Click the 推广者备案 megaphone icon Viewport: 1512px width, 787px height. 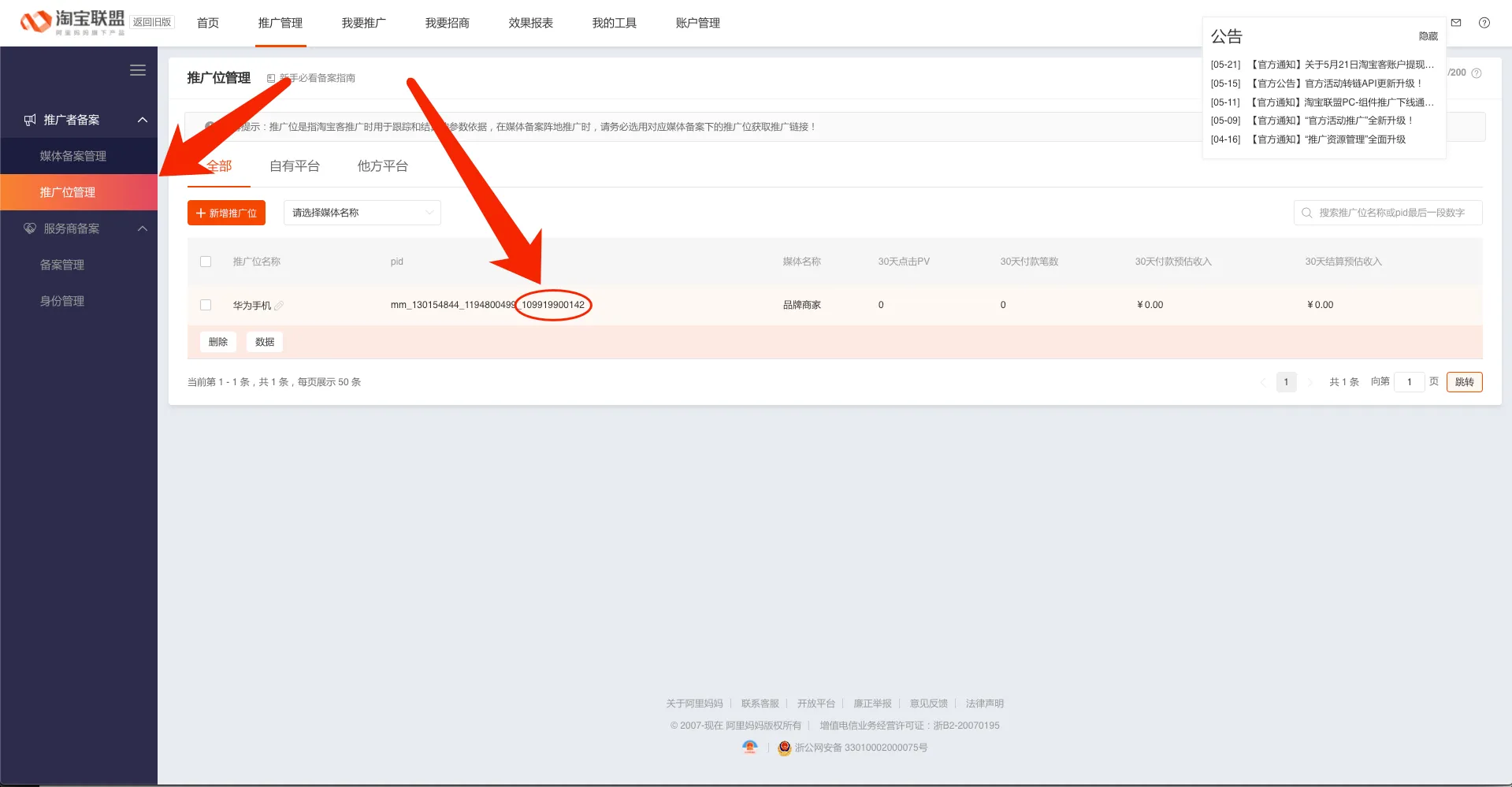tap(30, 120)
